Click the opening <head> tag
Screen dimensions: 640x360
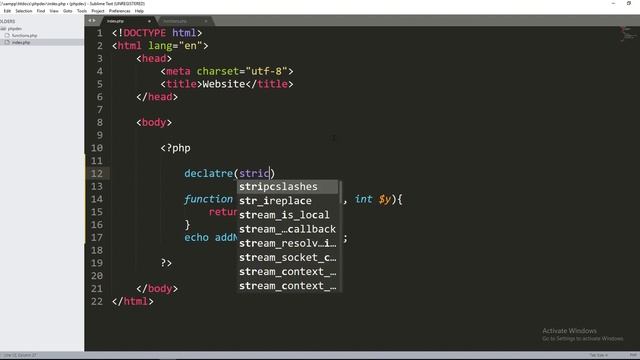154,58
